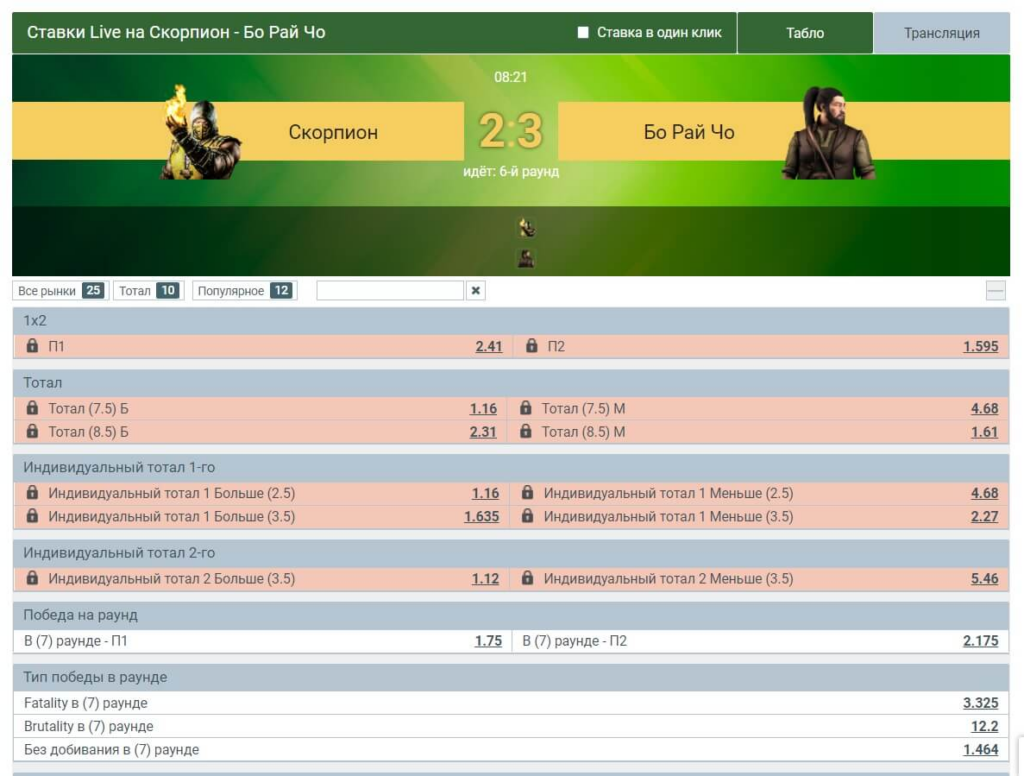Pick Тотал (7.5) М odds 4.68
1024x776 pixels.
[x=984, y=409]
